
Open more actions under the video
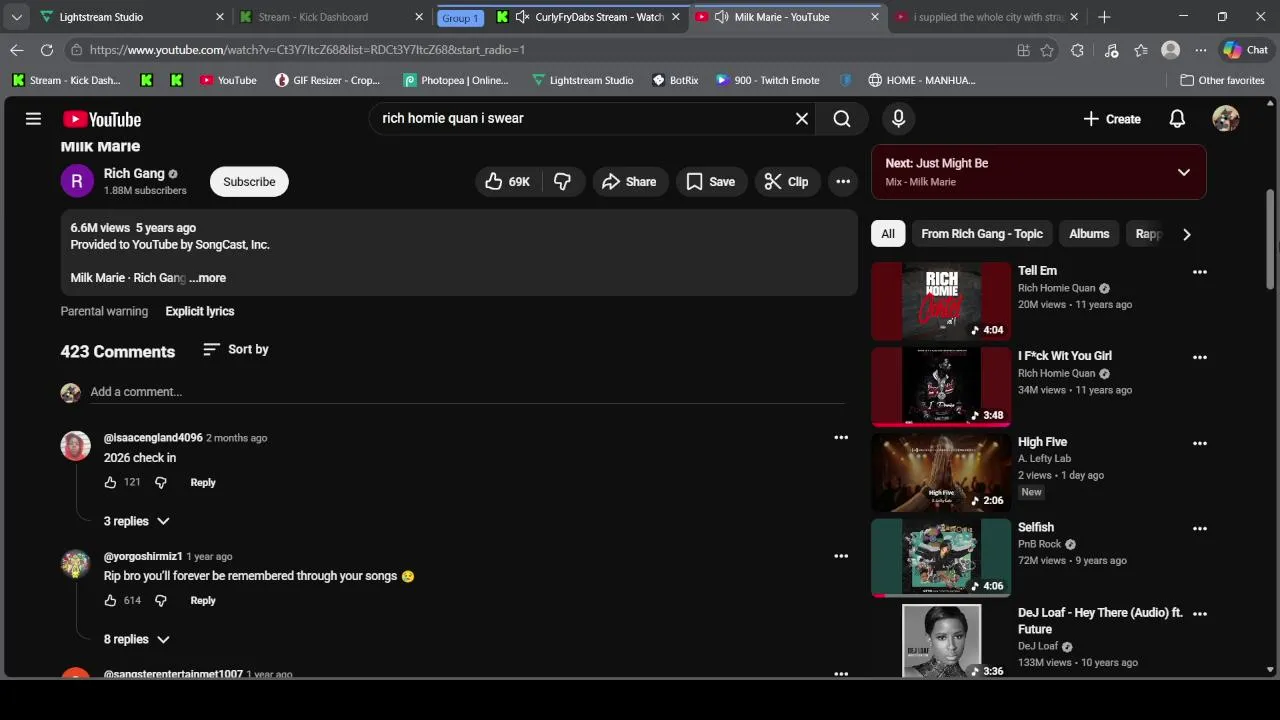[x=843, y=181]
